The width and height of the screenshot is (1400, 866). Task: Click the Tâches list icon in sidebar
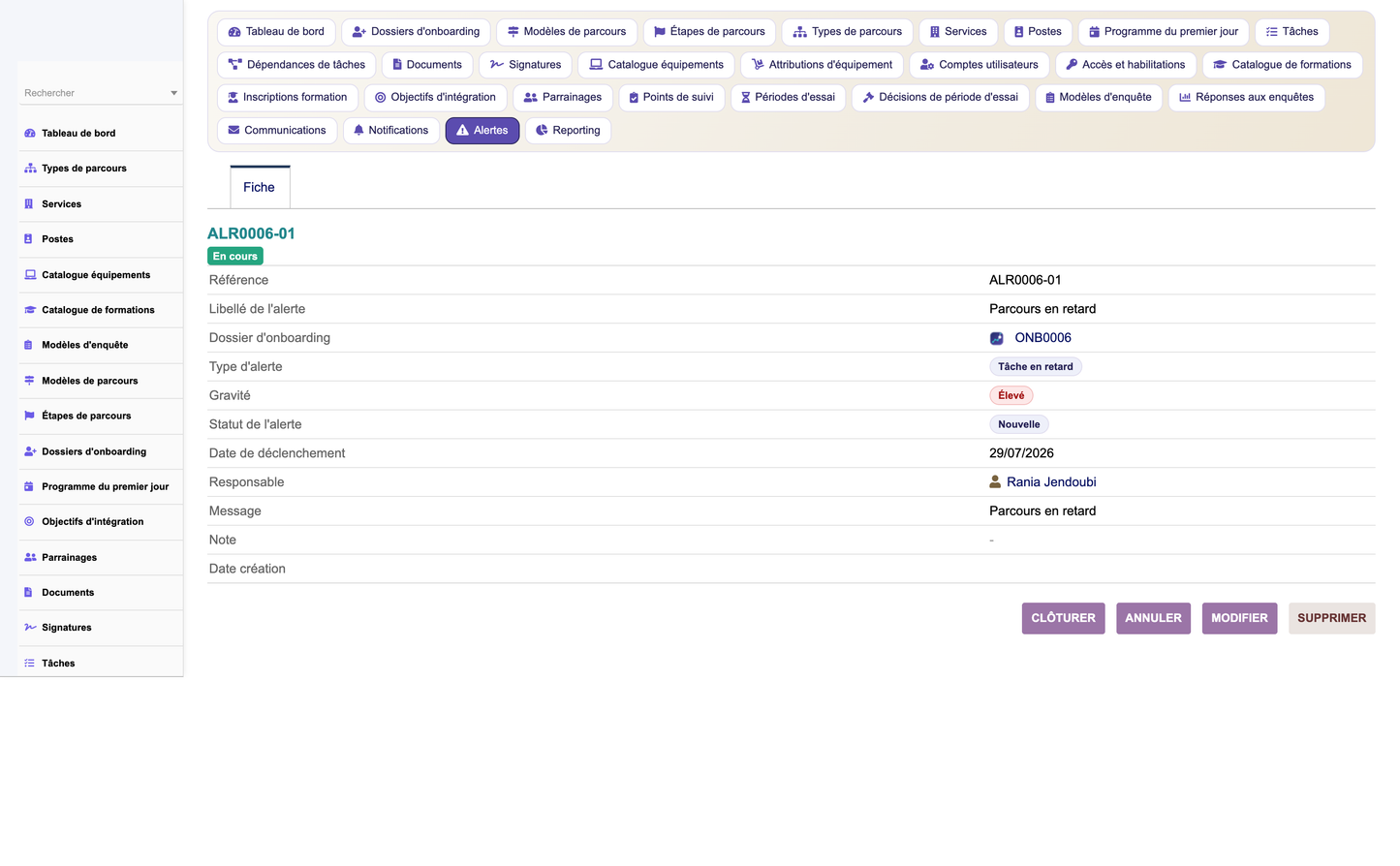point(29,664)
